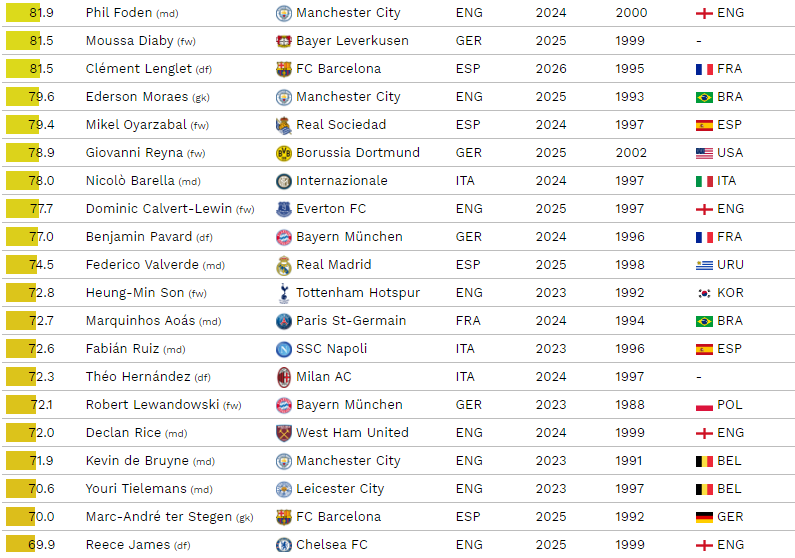Open Phil Foden's player name
This screenshot has height=558, width=795.
click(x=119, y=13)
